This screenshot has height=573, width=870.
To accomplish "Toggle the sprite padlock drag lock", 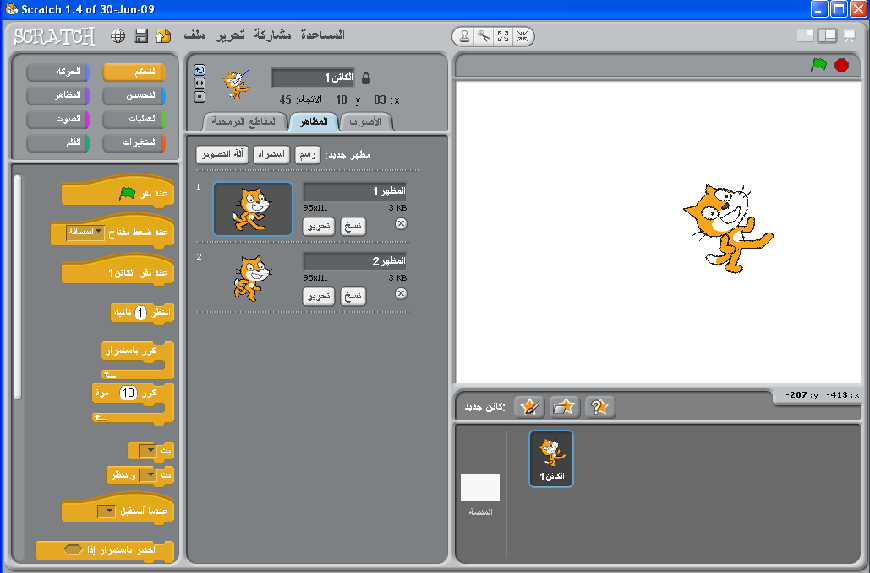I will (365, 78).
